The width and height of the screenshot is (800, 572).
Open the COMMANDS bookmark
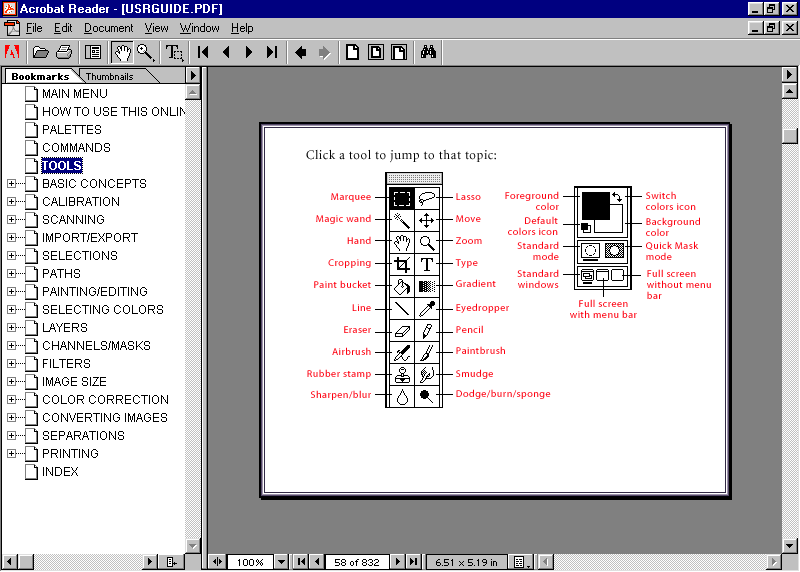(x=76, y=147)
